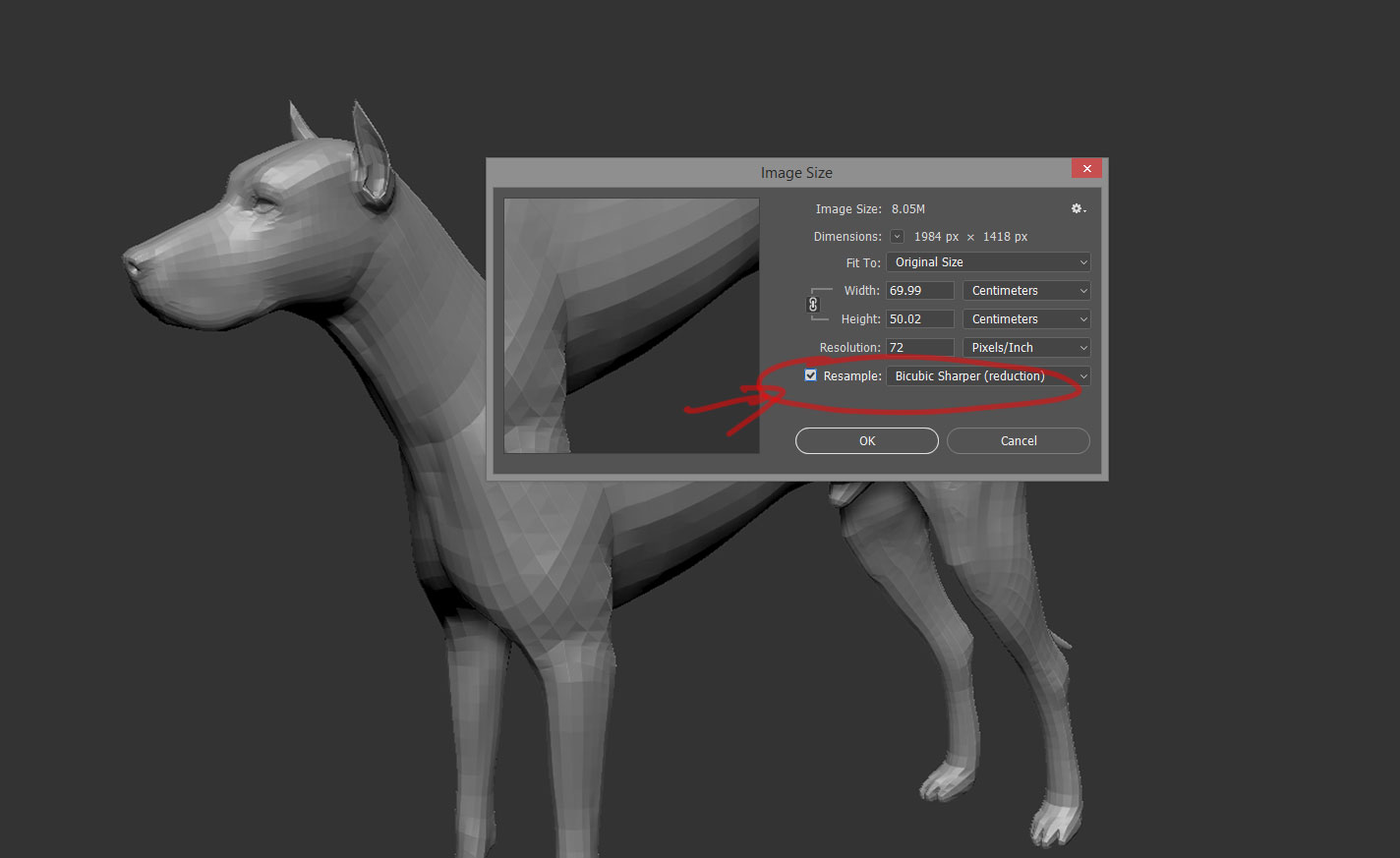Screen dimensions: 1400x858
Task: Close the Image Size dialog with the red X
Action: (1086, 169)
